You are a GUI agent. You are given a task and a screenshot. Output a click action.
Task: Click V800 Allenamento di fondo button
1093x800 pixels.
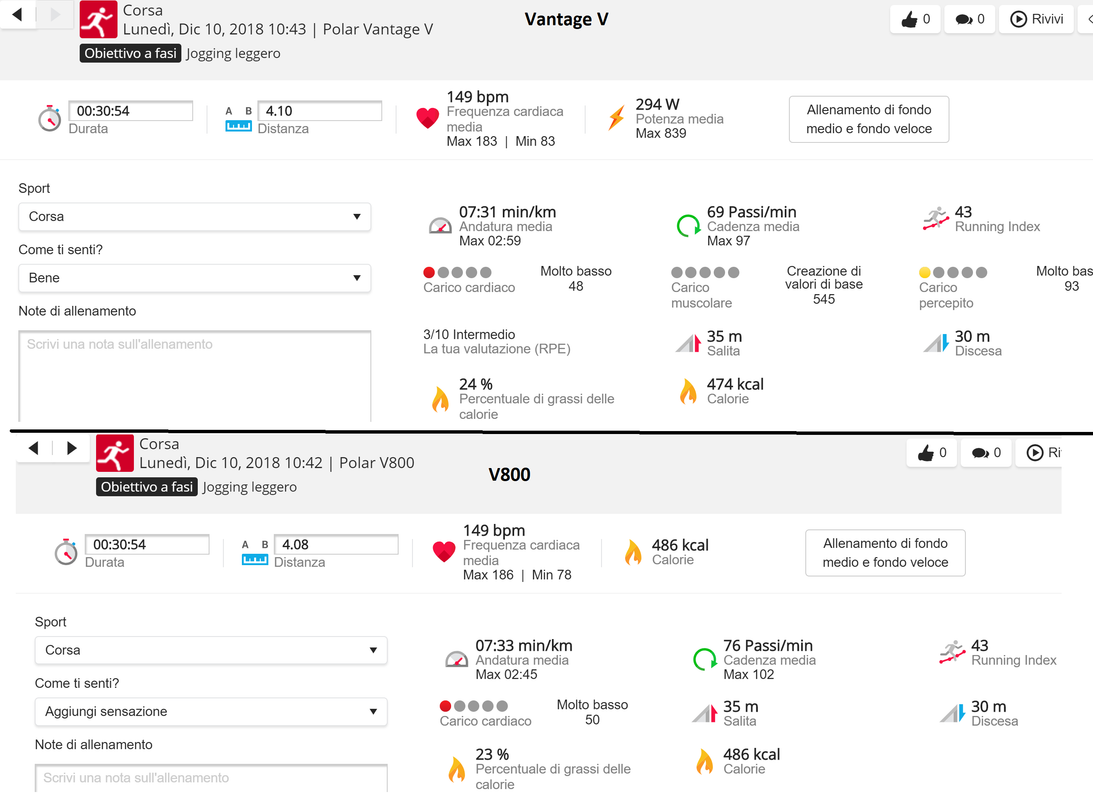pos(885,553)
